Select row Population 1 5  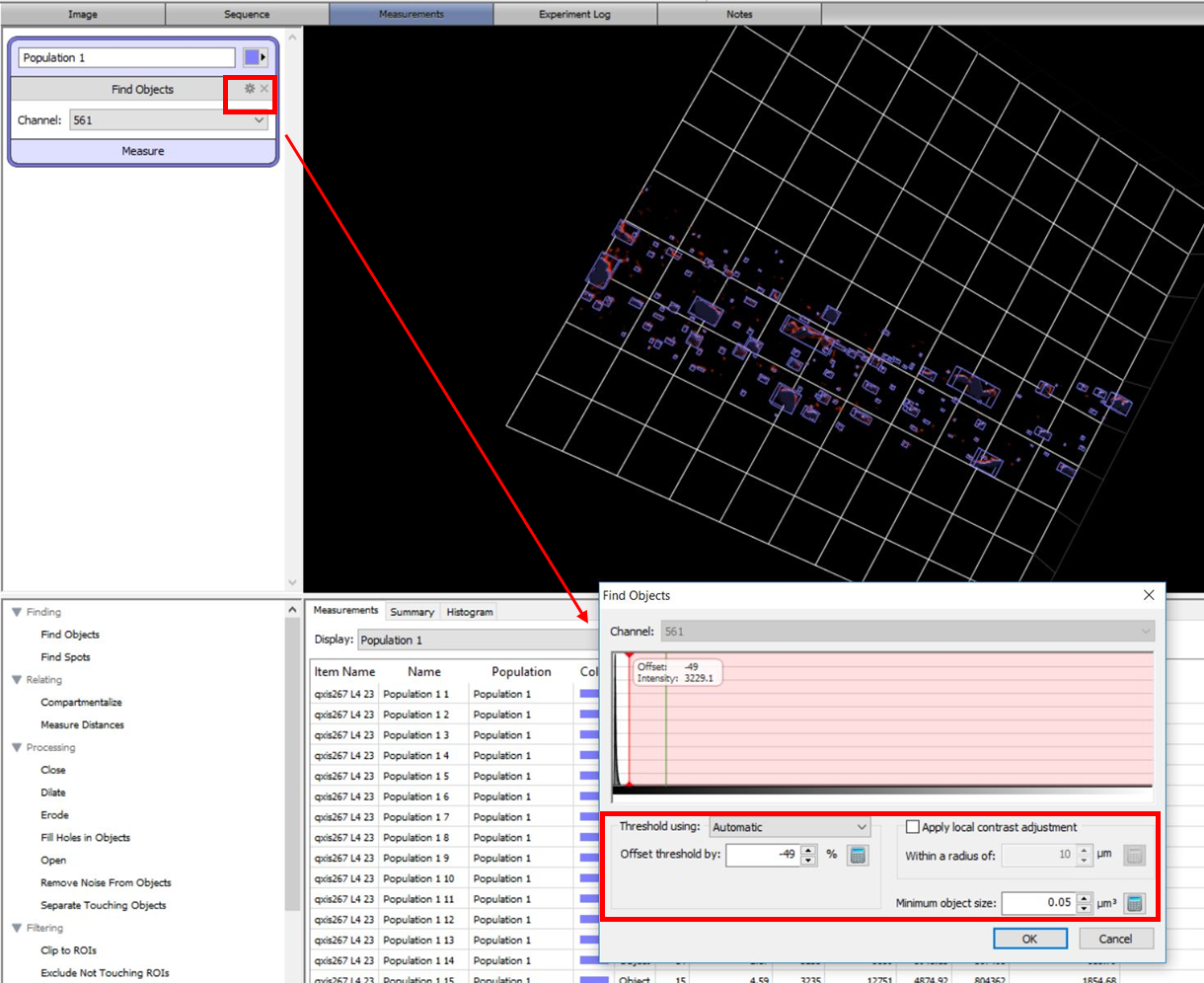coord(455,776)
